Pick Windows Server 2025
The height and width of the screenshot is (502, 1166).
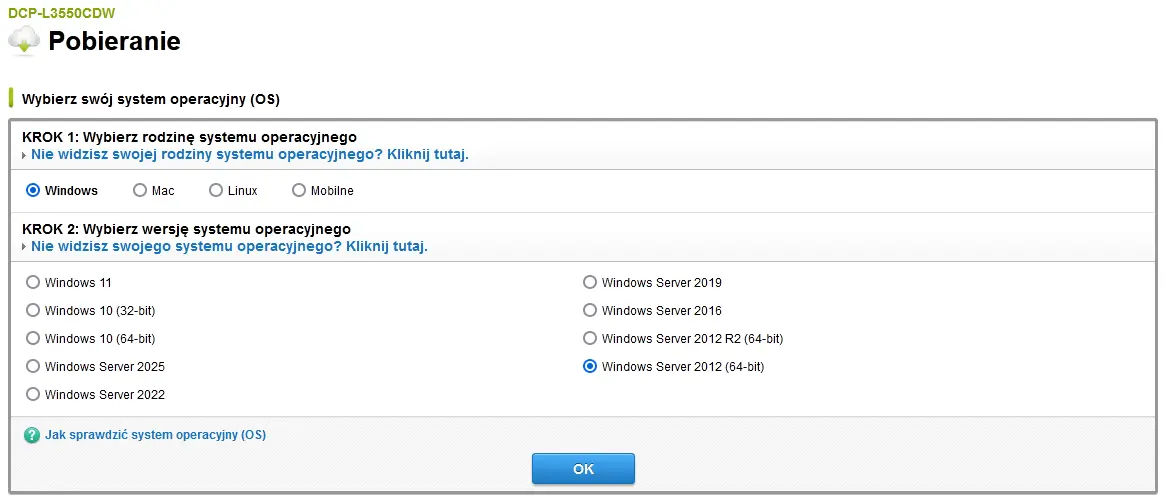click(x=33, y=366)
